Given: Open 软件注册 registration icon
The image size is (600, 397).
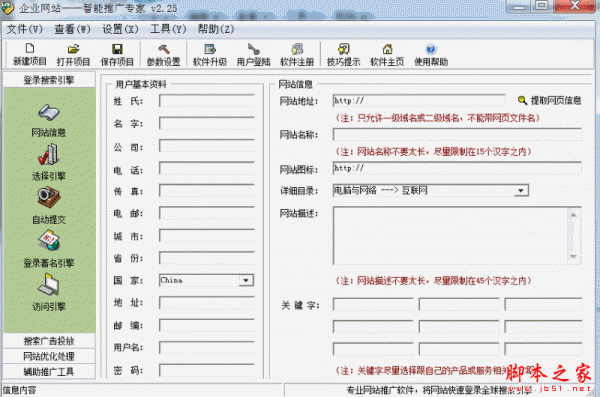Looking at the screenshot, I should point(297,49).
